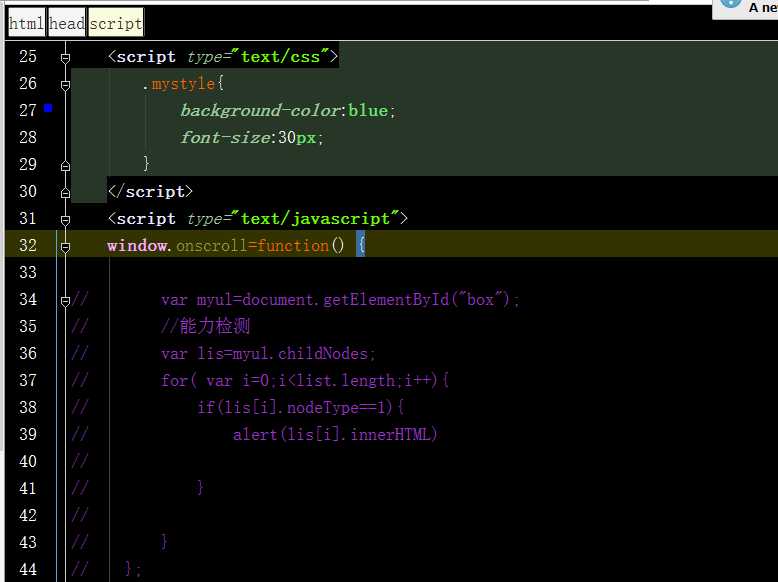Click the 'blue' value on line 27
Viewport: 778px width, 582px height.
(368, 110)
